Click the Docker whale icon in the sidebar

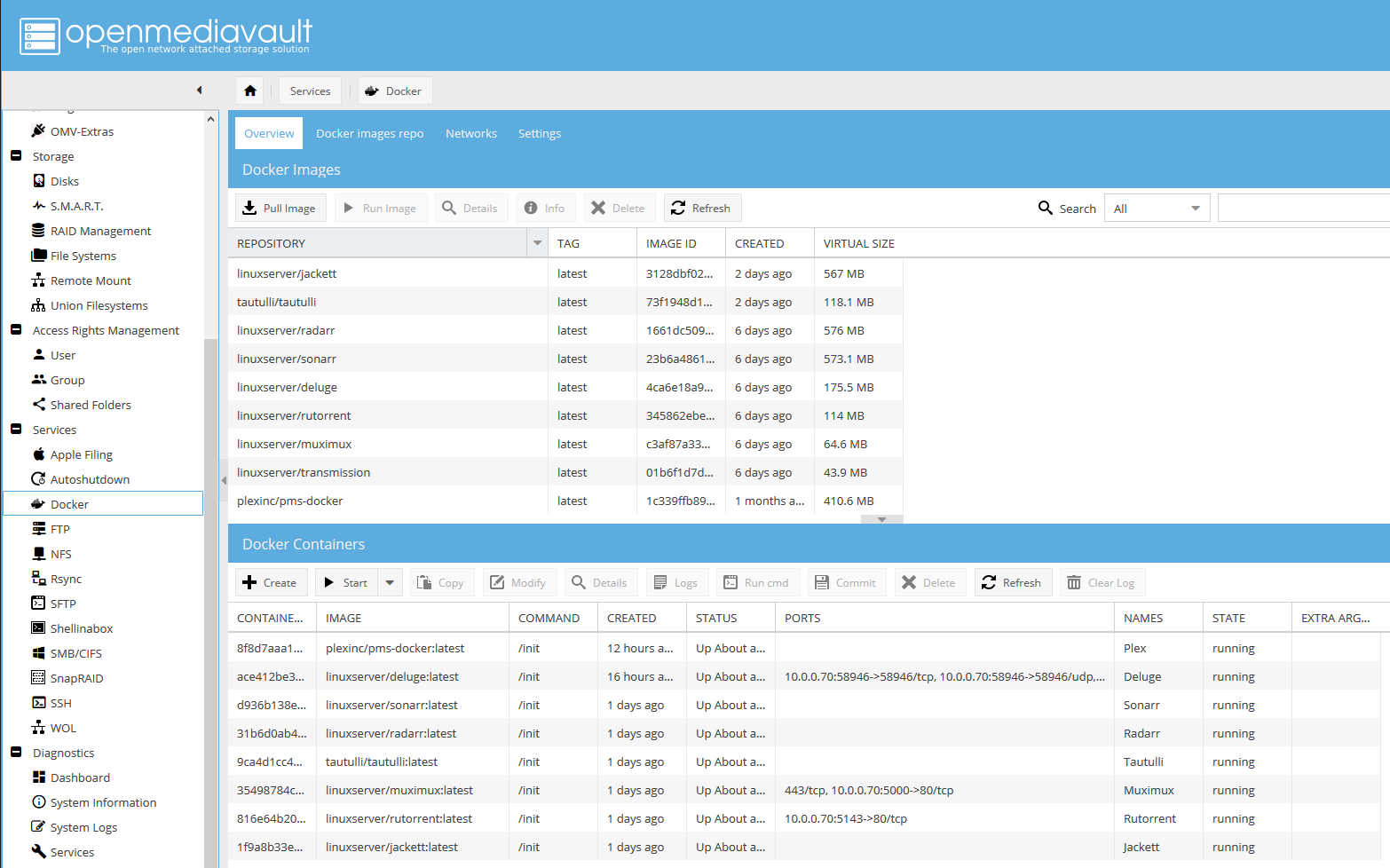[x=38, y=503]
